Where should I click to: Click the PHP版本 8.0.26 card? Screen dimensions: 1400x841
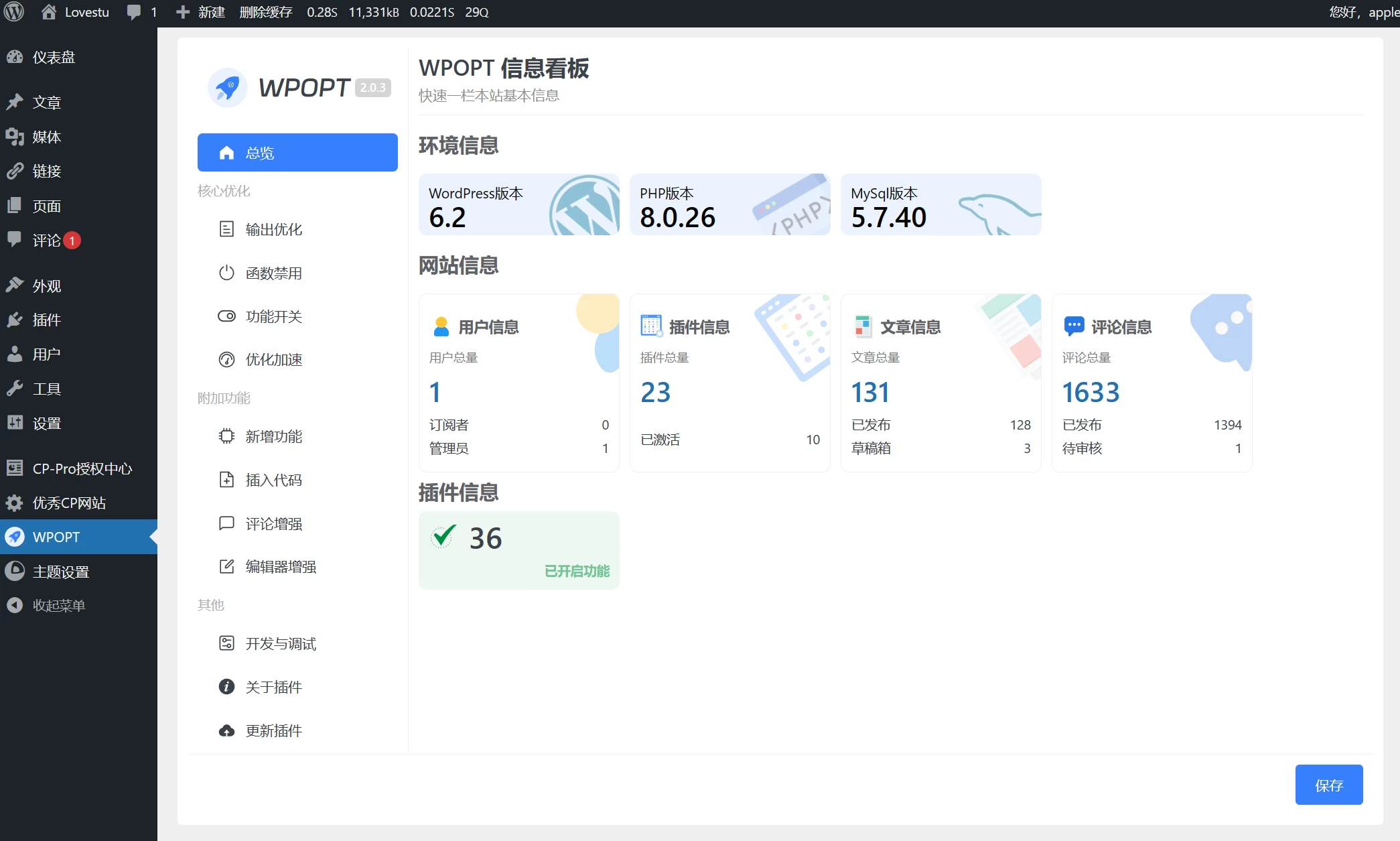pos(730,204)
